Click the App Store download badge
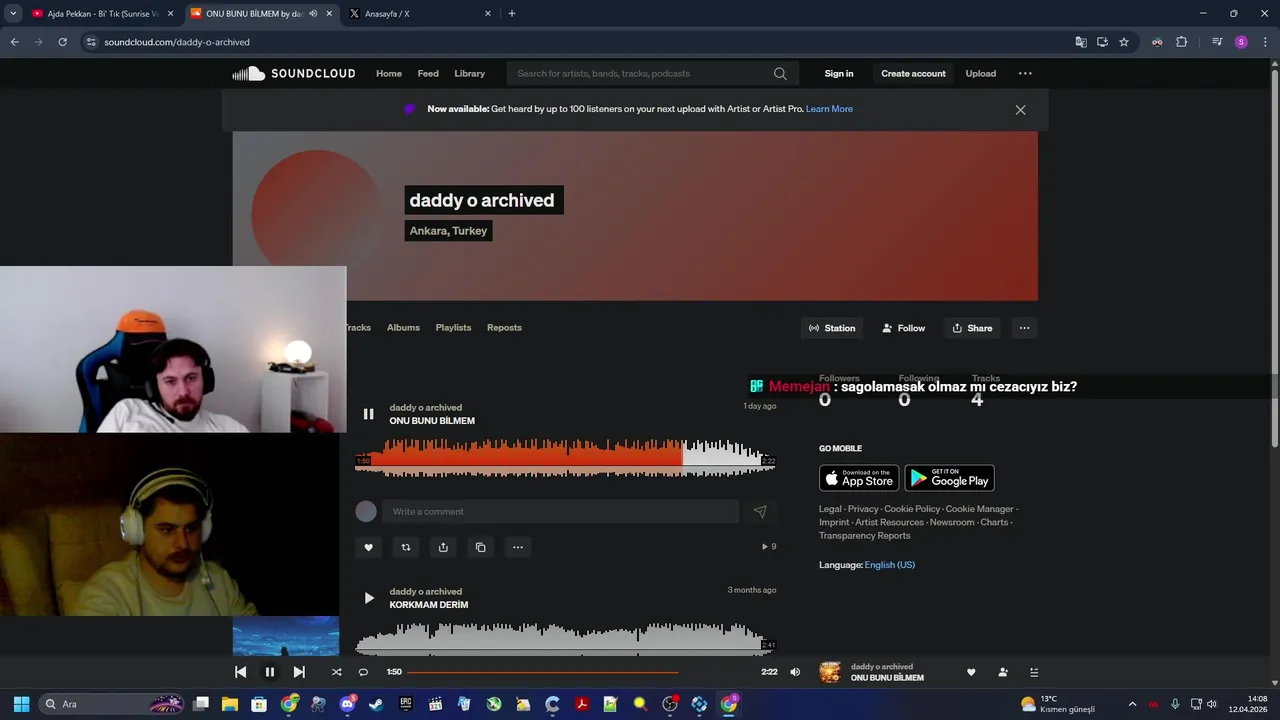This screenshot has width=1280, height=720. (x=859, y=478)
